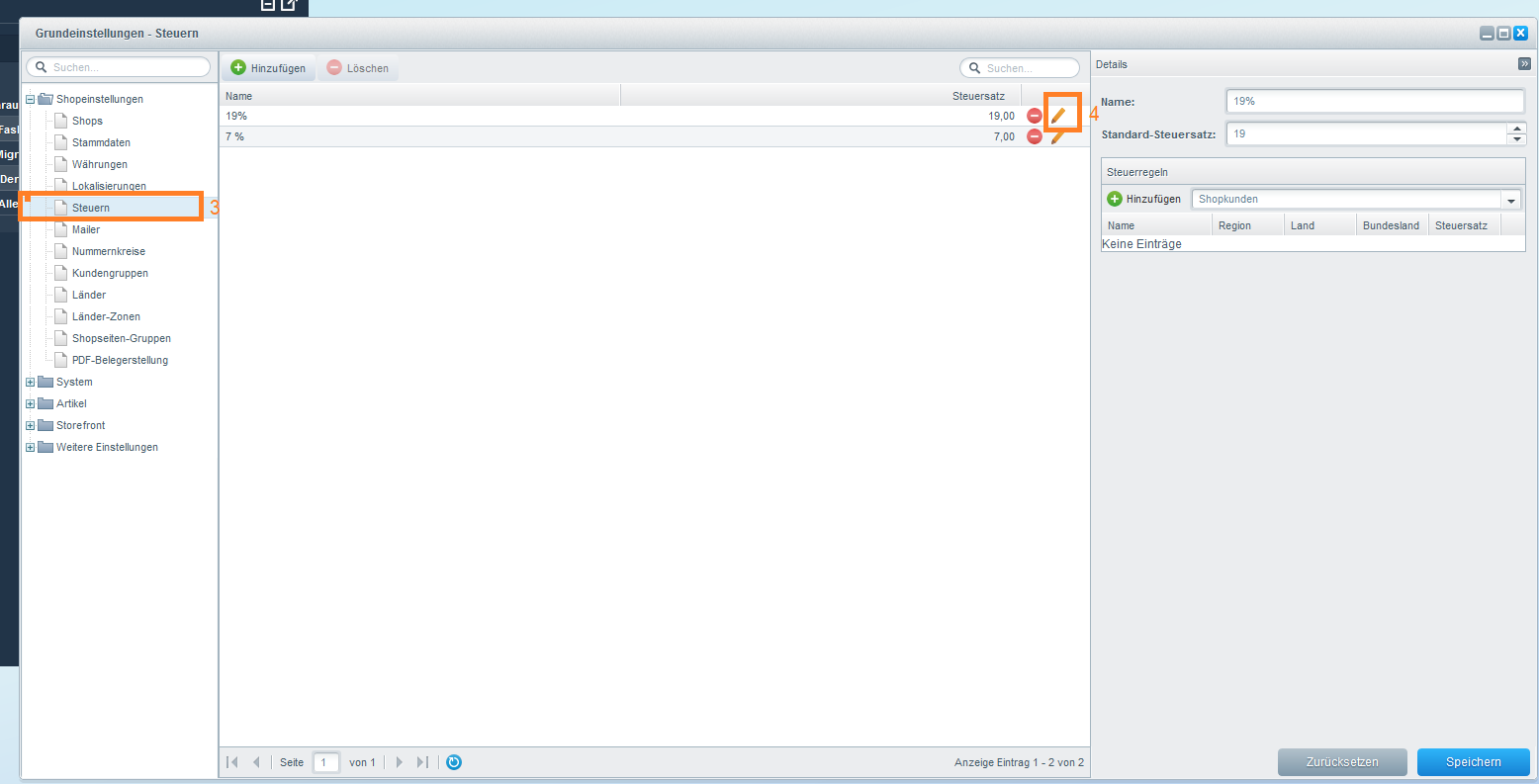Click the red delete icon for 19% row
Viewport: 1539px width, 784px height.
(x=1035, y=116)
